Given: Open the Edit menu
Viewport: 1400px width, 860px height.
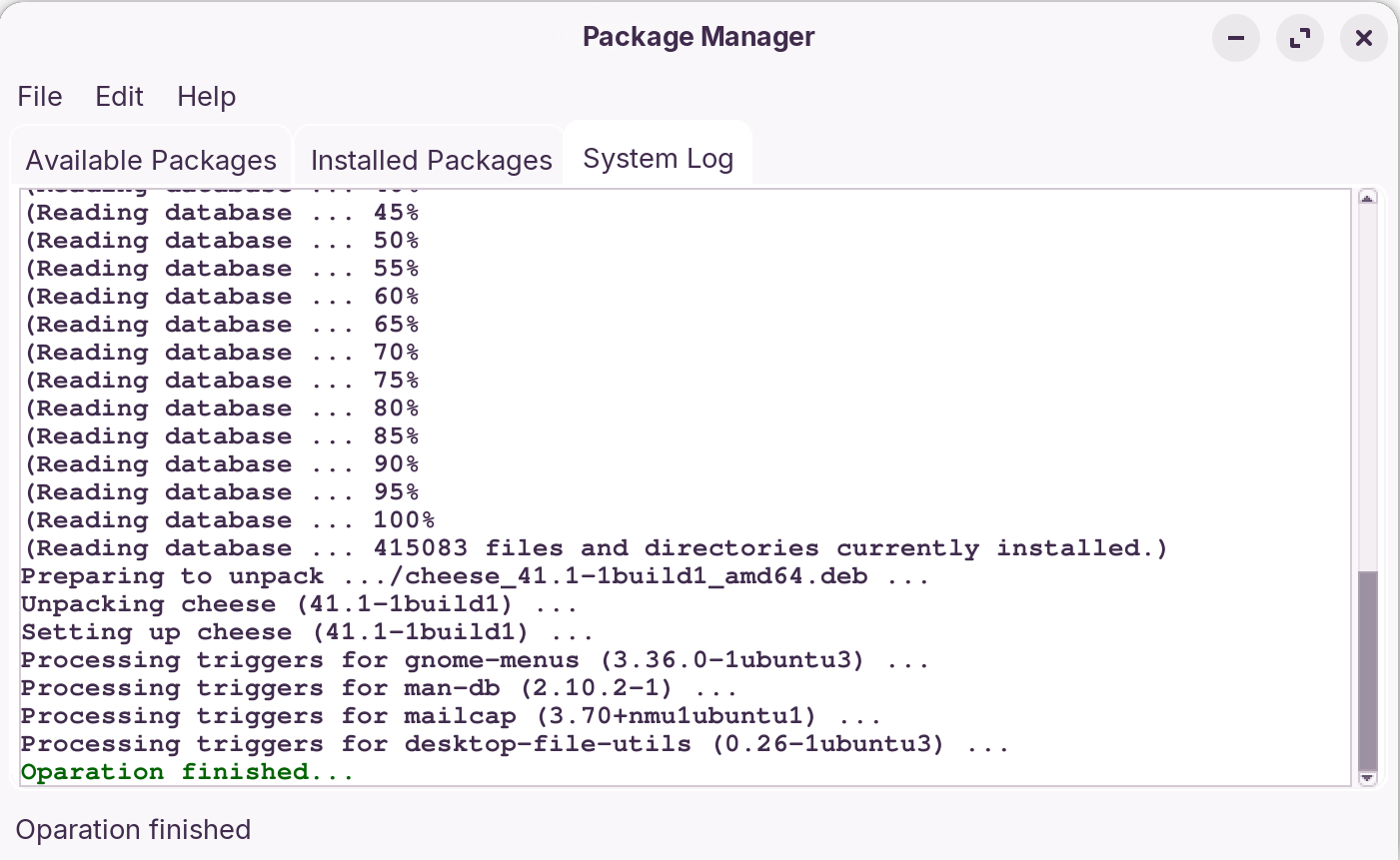Looking at the screenshot, I should (x=119, y=96).
